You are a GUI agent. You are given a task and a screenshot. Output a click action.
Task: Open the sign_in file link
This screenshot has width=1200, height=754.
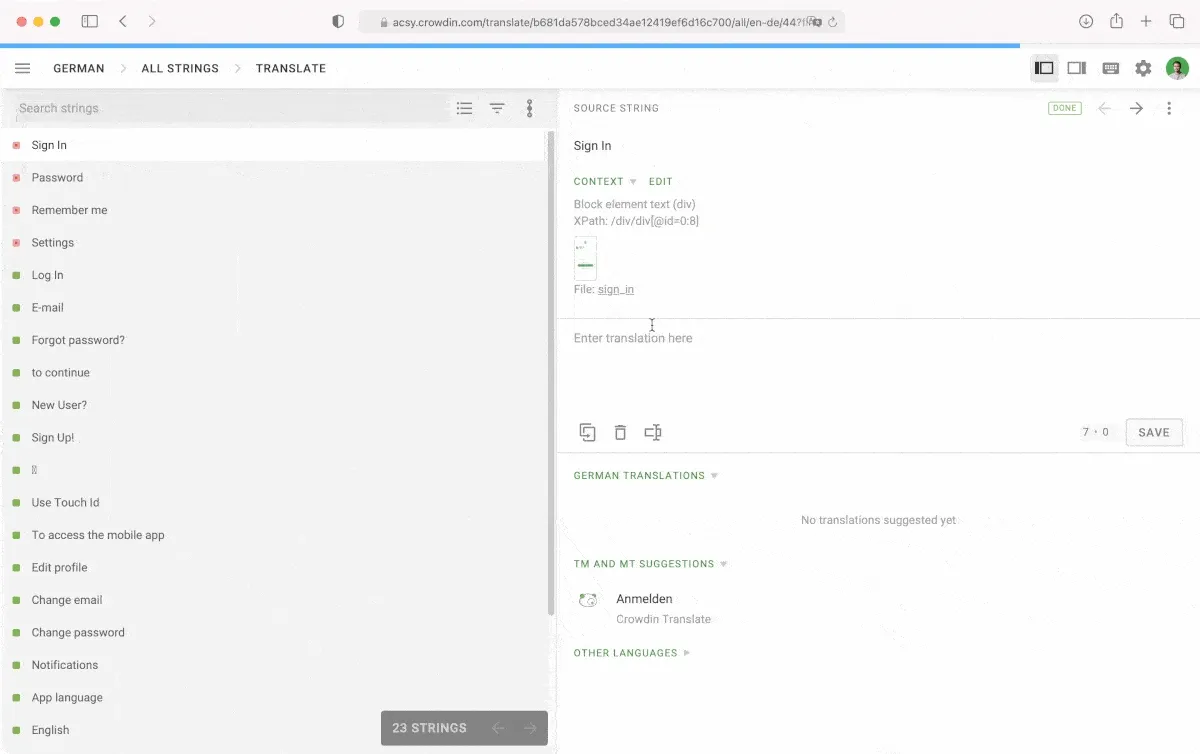616,289
